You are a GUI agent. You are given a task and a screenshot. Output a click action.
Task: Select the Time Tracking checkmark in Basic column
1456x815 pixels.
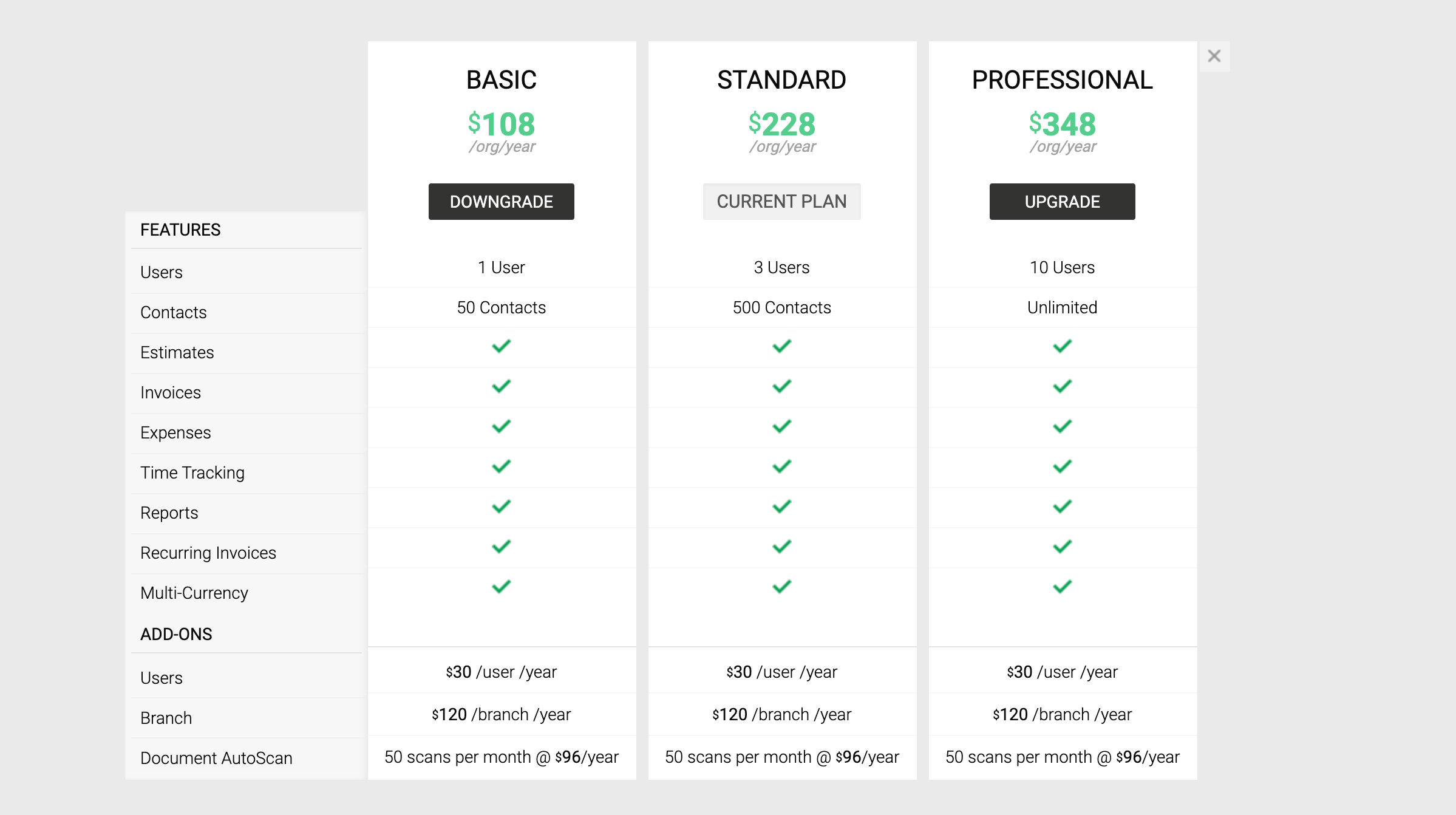pos(502,466)
